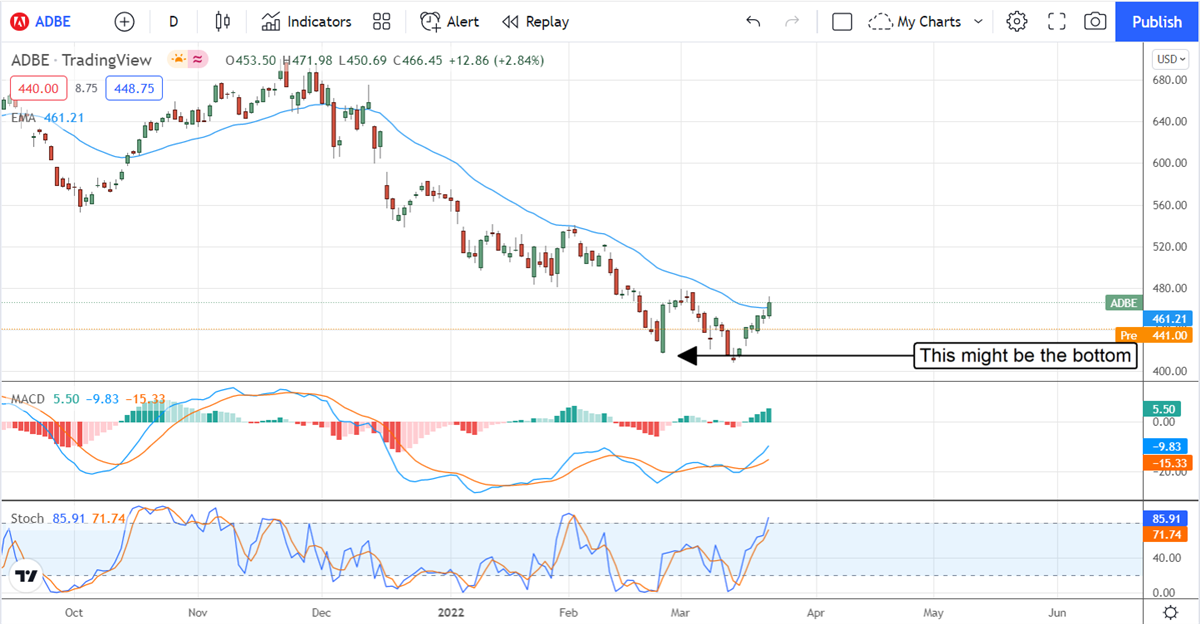The image size is (1200, 624).
Task: Take a chart snapshot with camera icon
Action: tap(1095, 21)
